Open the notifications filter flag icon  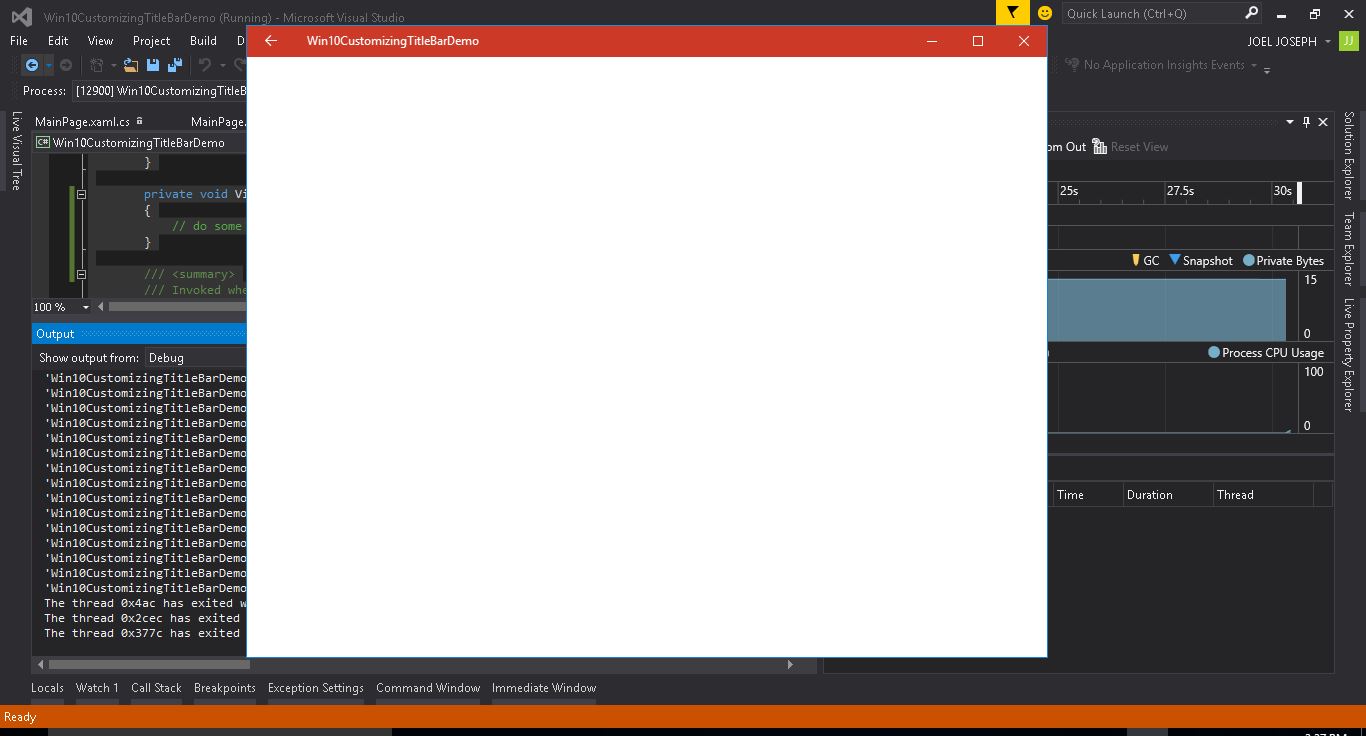pyautogui.click(x=1012, y=13)
